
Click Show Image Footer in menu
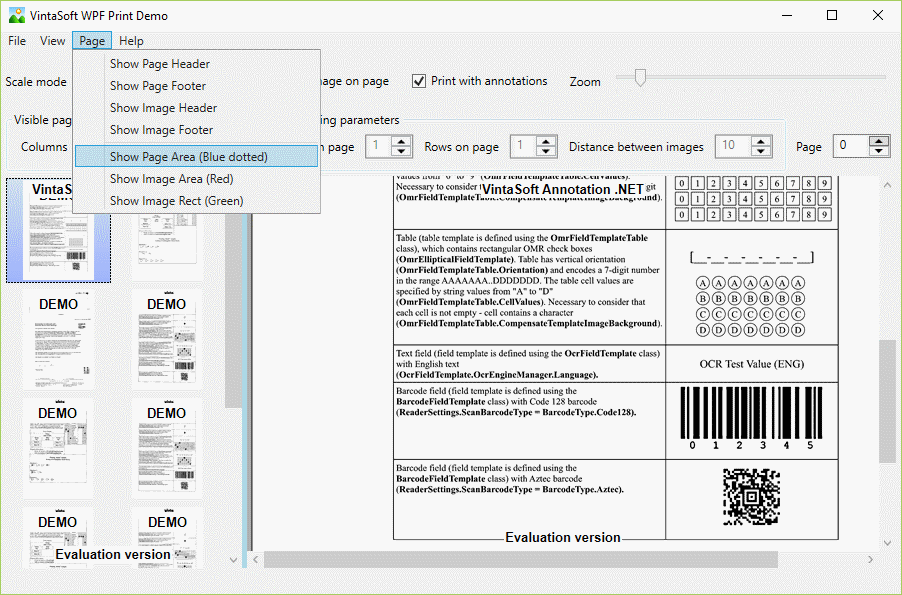click(161, 130)
